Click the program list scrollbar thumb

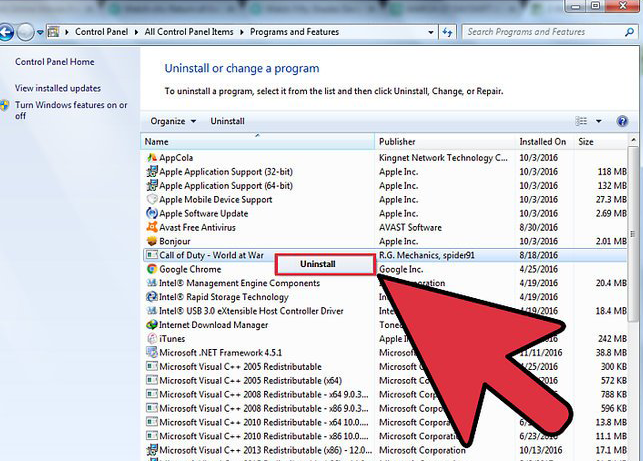634,234
